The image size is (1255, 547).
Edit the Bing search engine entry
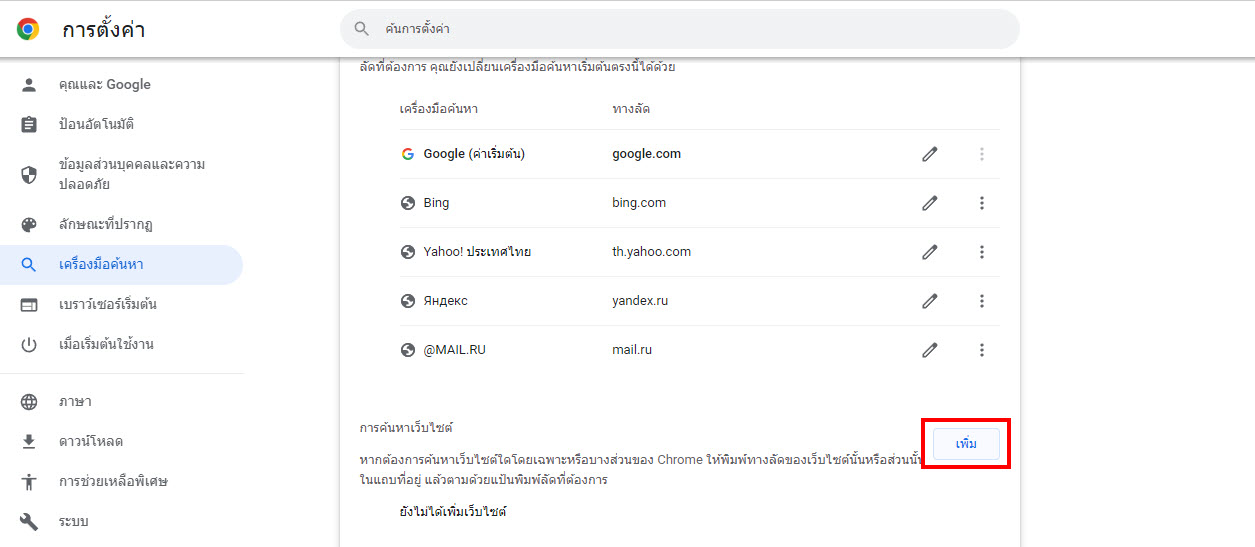tap(930, 203)
